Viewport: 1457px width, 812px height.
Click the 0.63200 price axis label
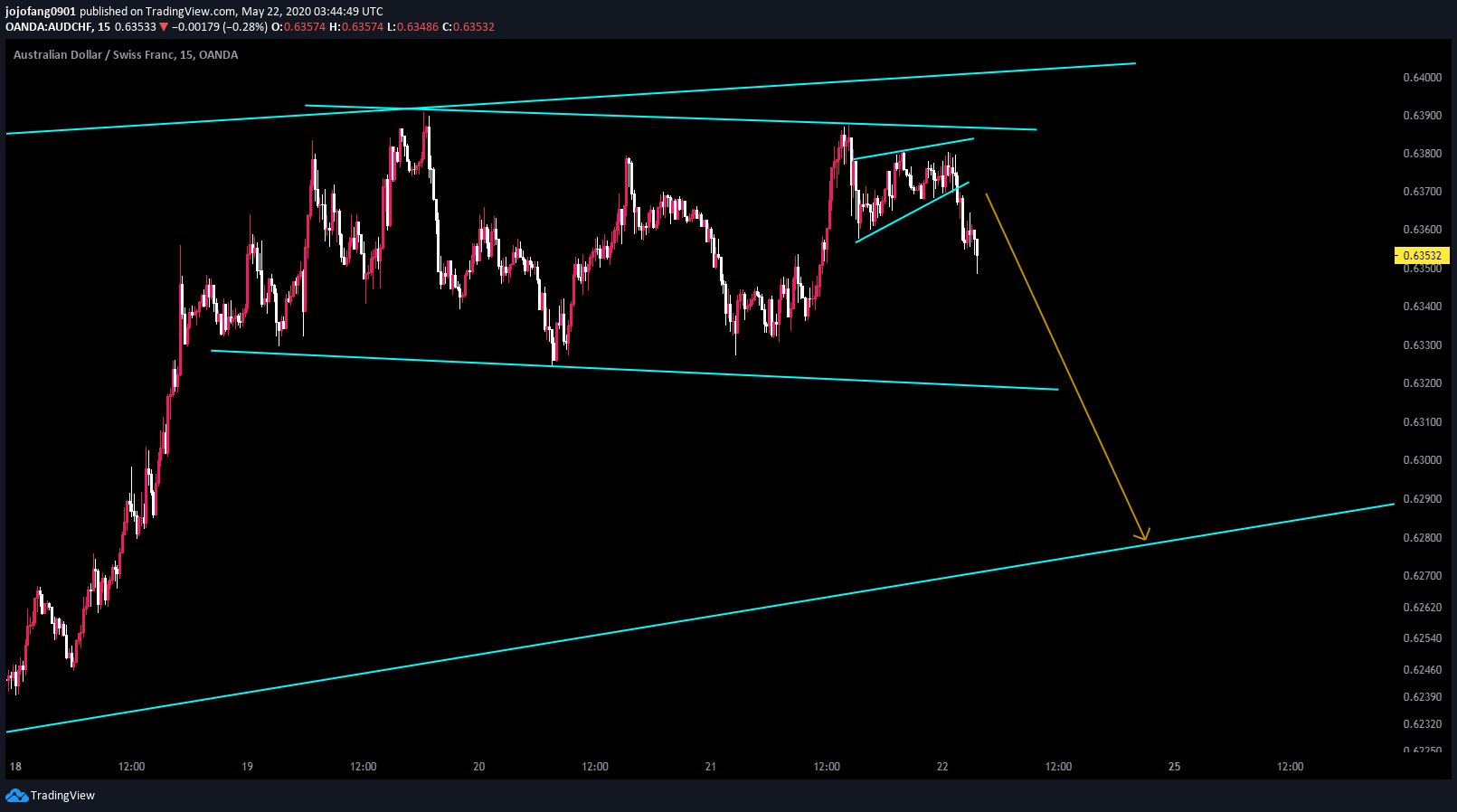point(1423,383)
